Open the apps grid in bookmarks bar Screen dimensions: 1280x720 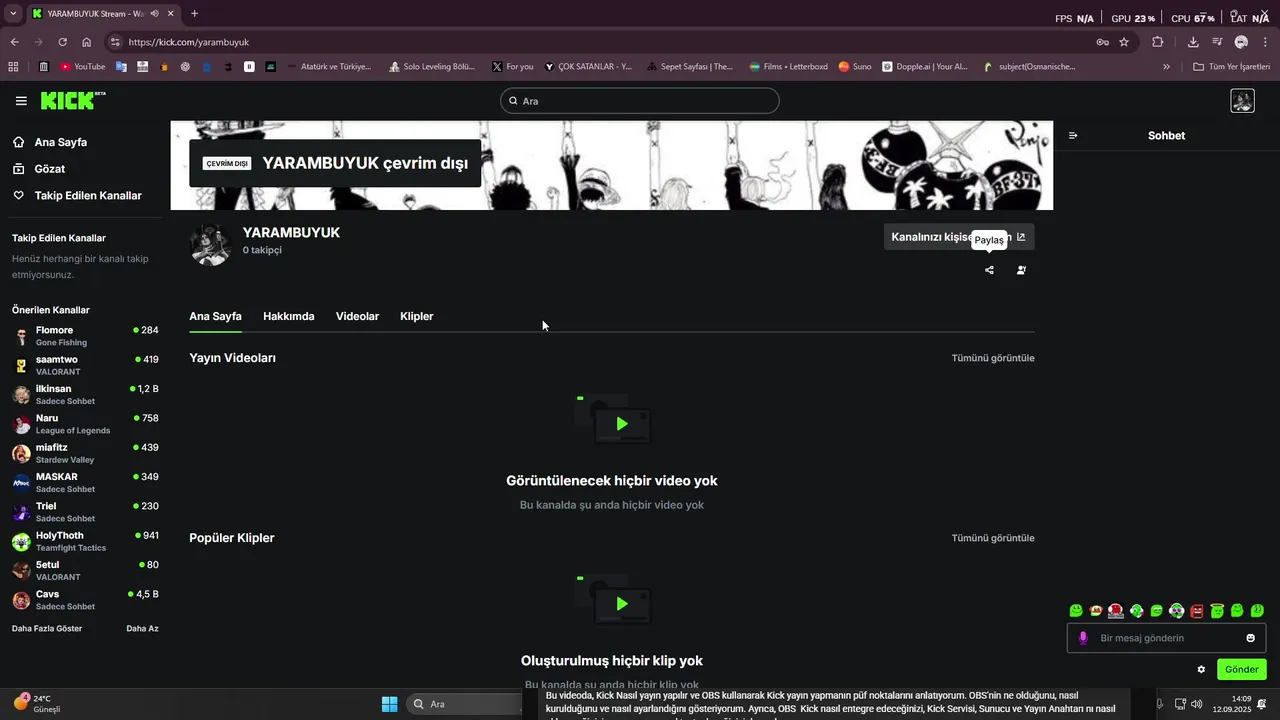coord(13,67)
